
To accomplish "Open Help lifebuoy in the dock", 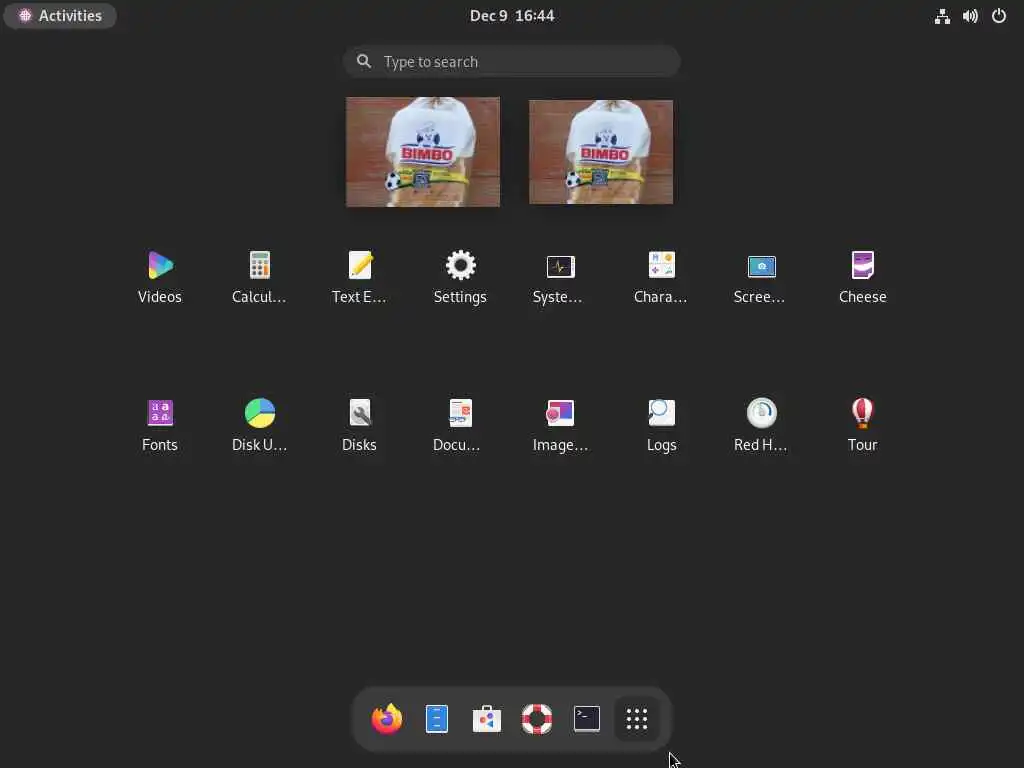I will (x=537, y=719).
